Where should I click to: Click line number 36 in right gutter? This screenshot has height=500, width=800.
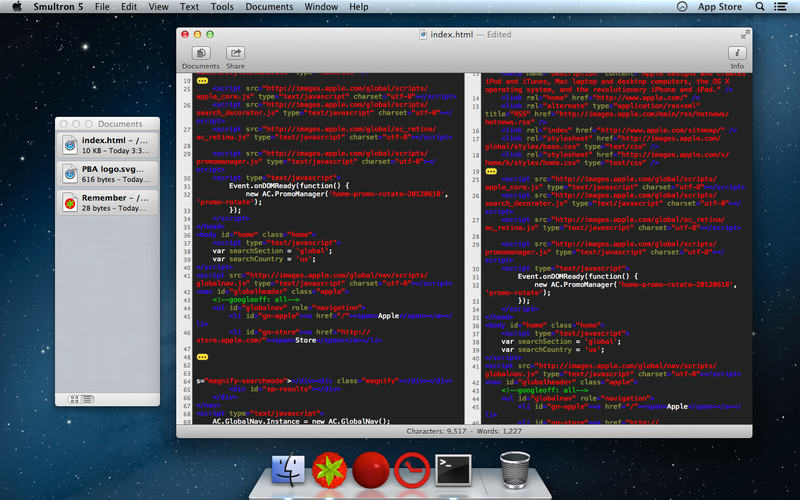[x=476, y=326]
